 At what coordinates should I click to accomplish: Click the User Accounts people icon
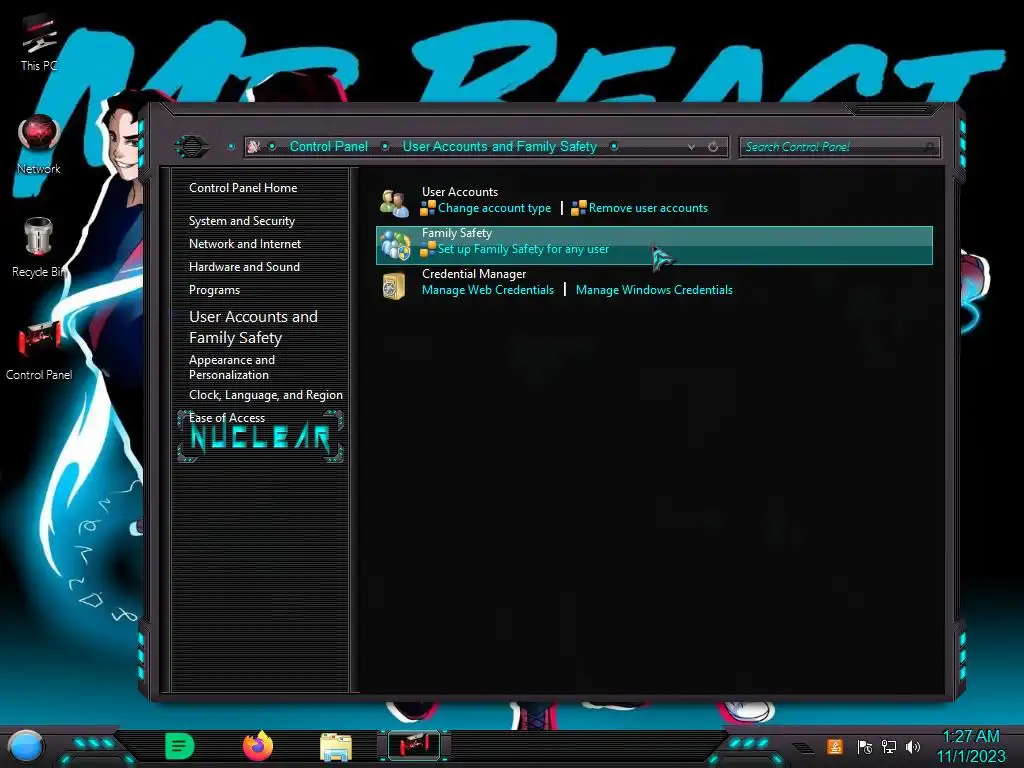click(394, 202)
